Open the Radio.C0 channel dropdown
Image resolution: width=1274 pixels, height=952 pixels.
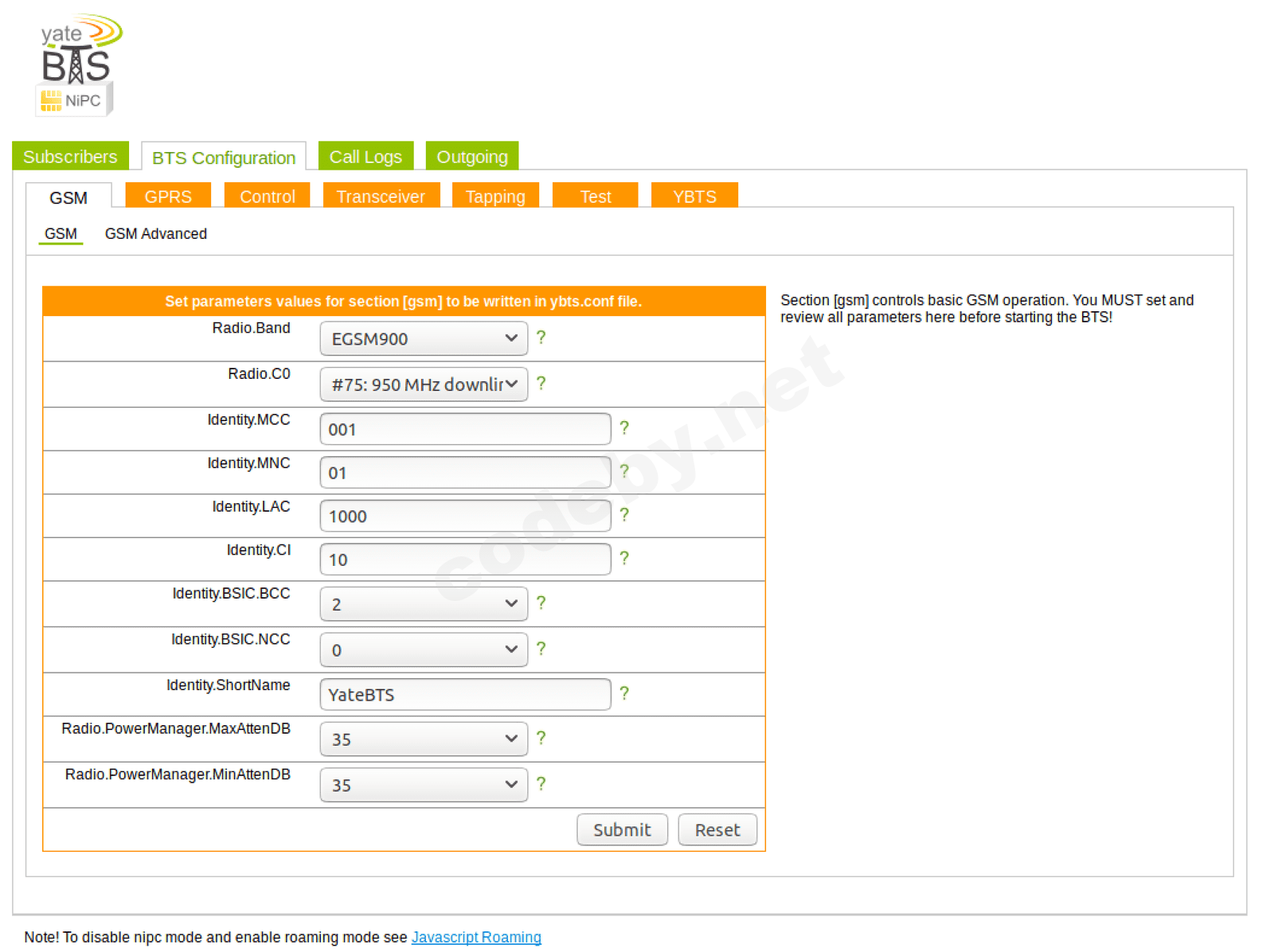point(424,384)
